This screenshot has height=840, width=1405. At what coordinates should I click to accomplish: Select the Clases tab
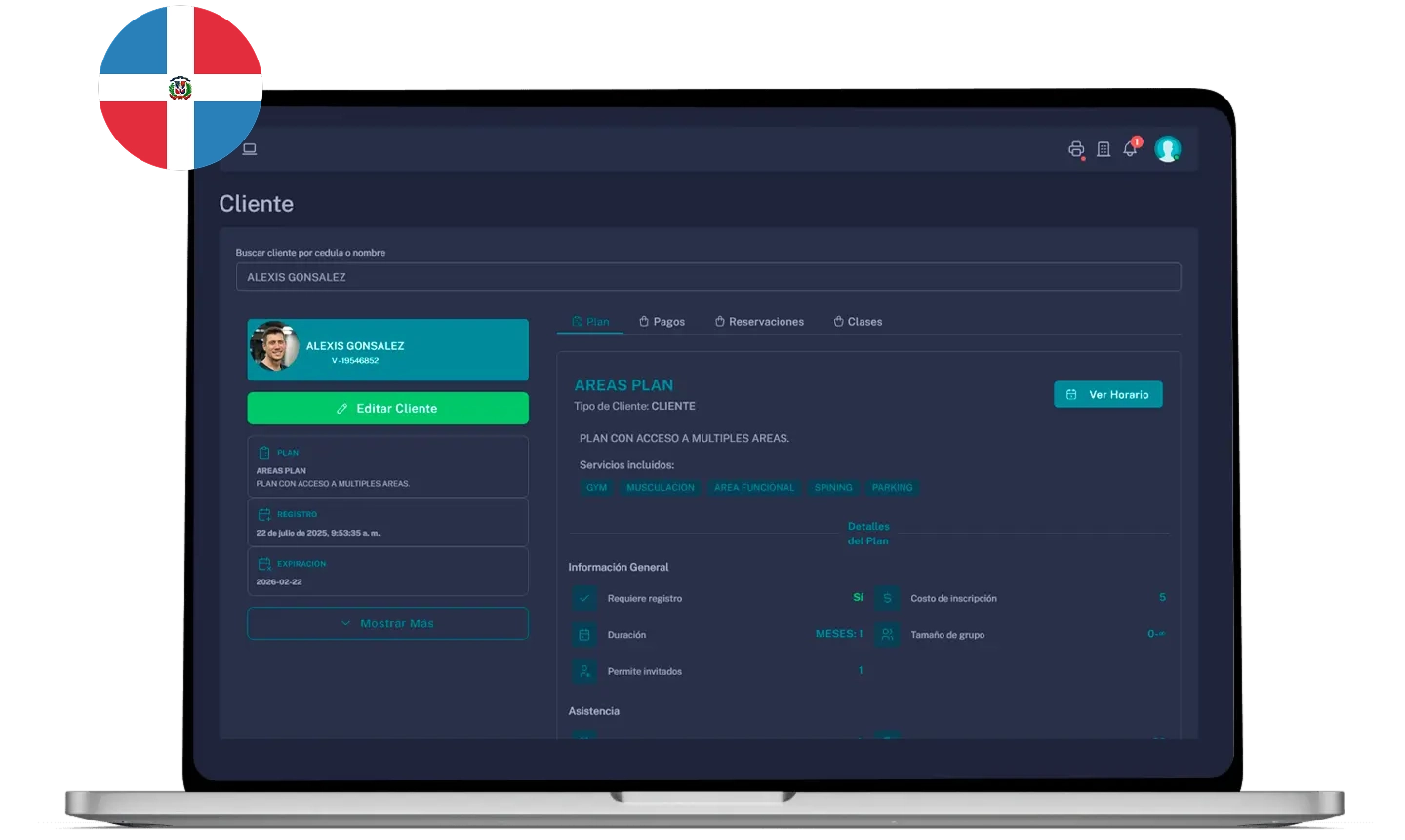[x=858, y=322]
